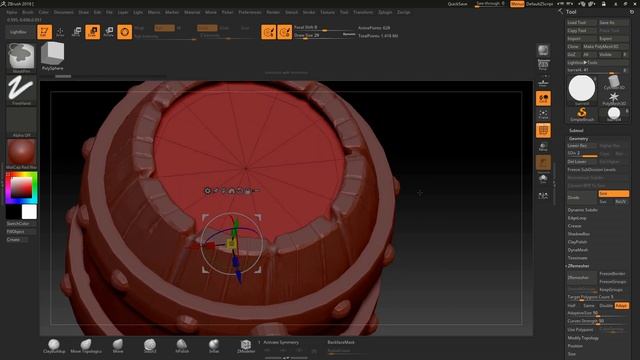Toggle BackfaceMask at bottom
This screenshot has width=640, height=360.
coord(341,342)
